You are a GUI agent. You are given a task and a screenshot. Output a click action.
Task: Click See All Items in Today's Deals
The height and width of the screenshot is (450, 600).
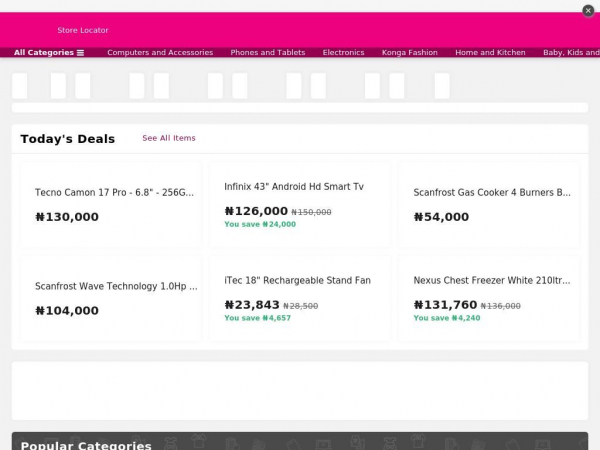(x=169, y=138)
